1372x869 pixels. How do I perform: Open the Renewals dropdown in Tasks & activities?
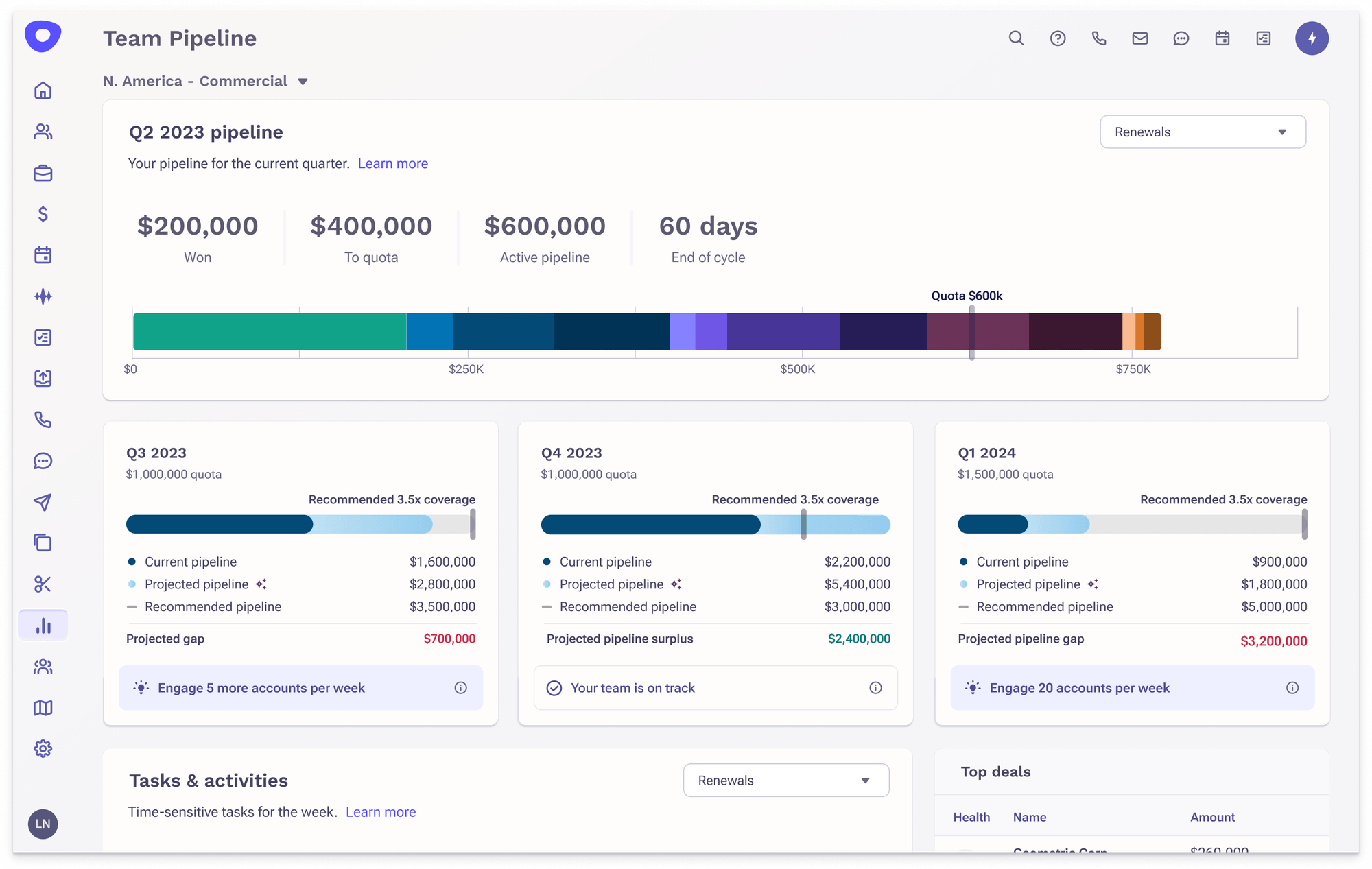786,781
